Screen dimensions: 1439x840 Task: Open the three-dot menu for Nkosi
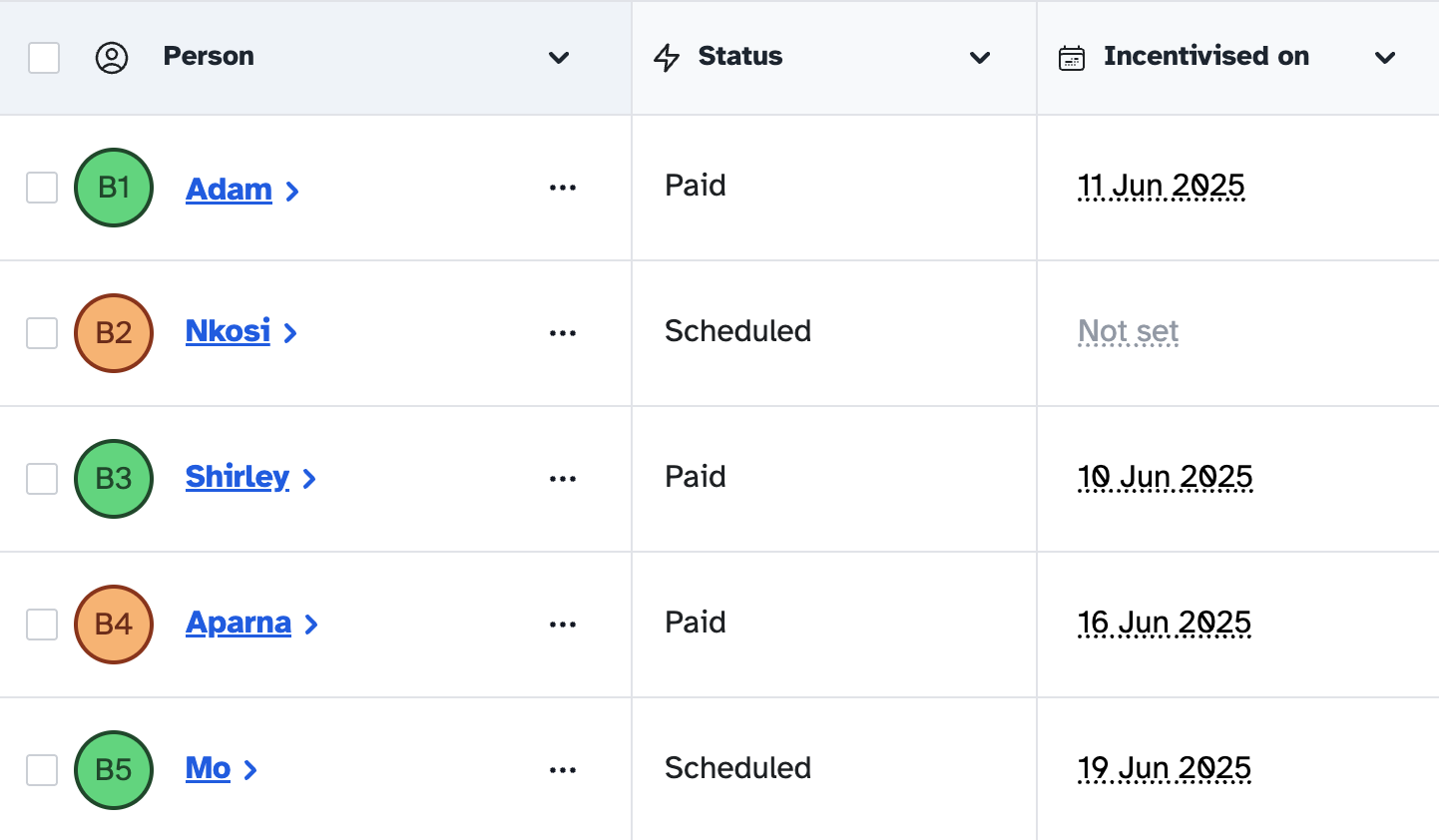(563, 333)
